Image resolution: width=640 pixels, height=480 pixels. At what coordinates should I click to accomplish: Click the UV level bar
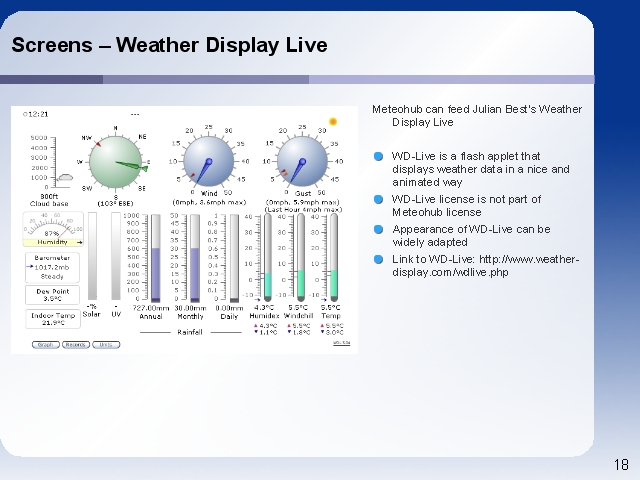[116, 256]
